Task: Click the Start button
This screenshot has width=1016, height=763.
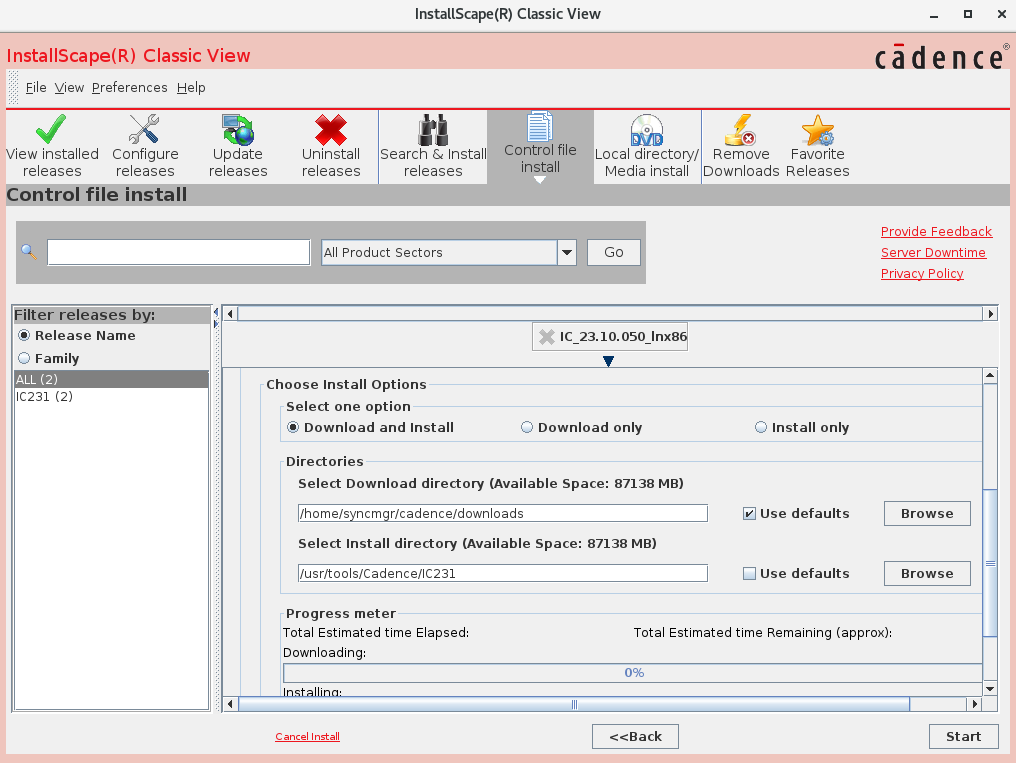Action: [962, 736]
